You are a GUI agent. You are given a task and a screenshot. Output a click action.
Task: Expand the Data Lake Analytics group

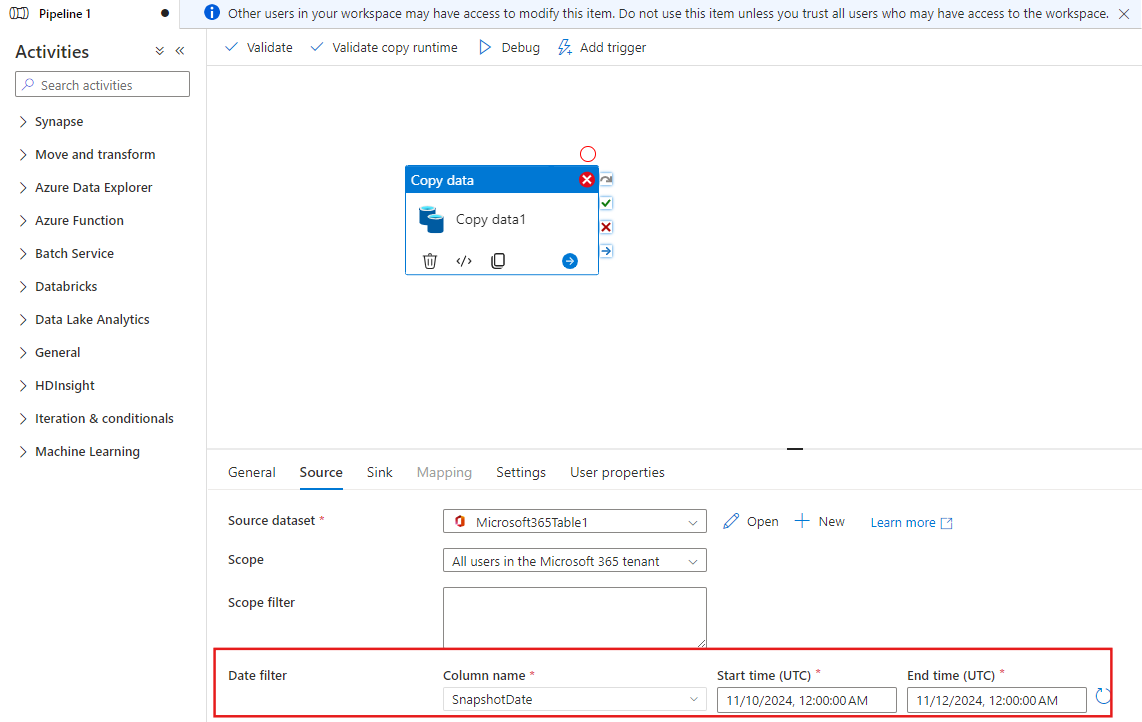(84, 319)
